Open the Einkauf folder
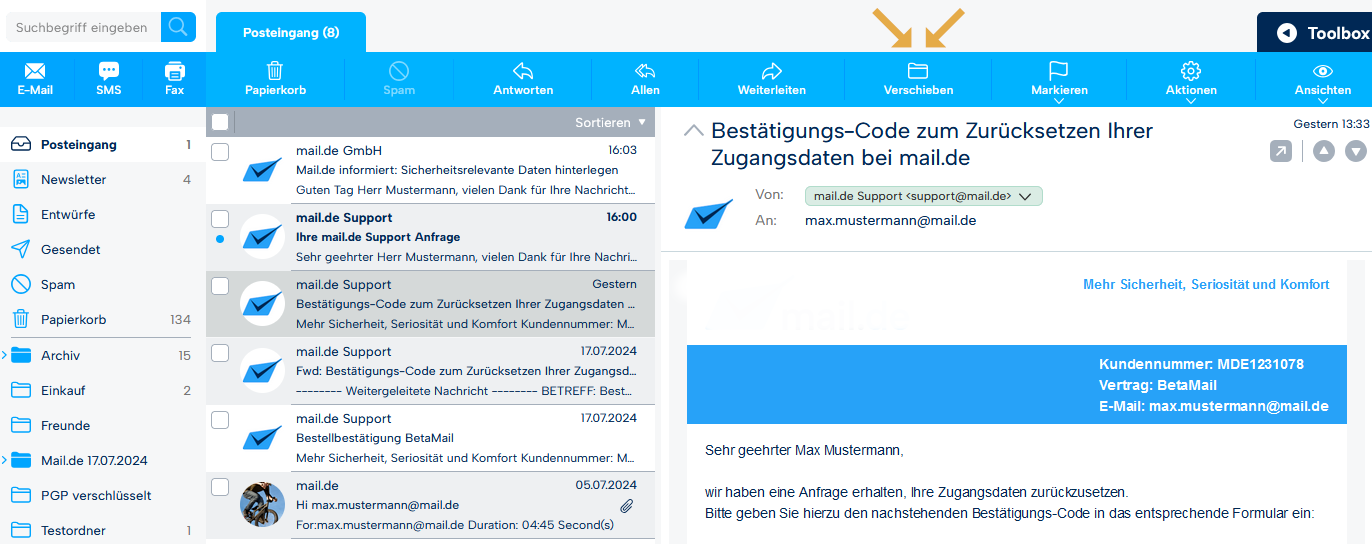 [x=103, y=391]
